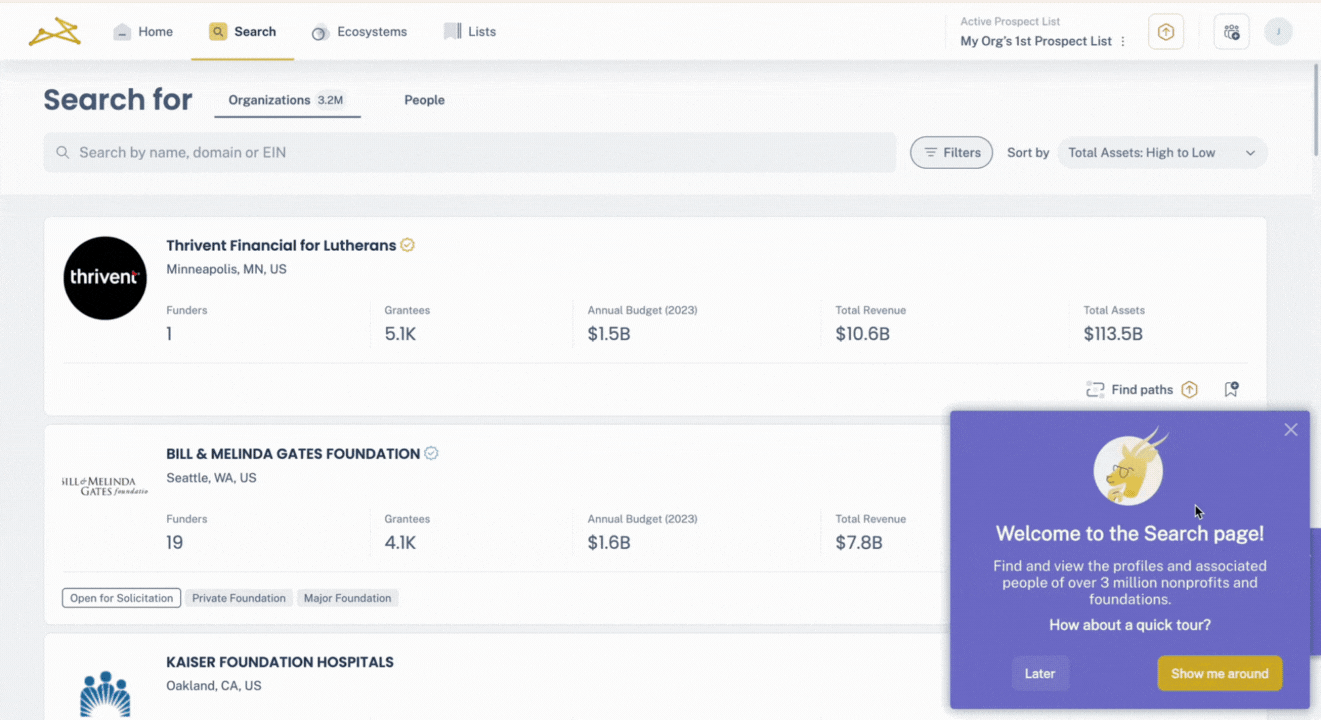Open the three-dot menu beside My Org's Prospect List
1321x720 pixels.
1124,41
